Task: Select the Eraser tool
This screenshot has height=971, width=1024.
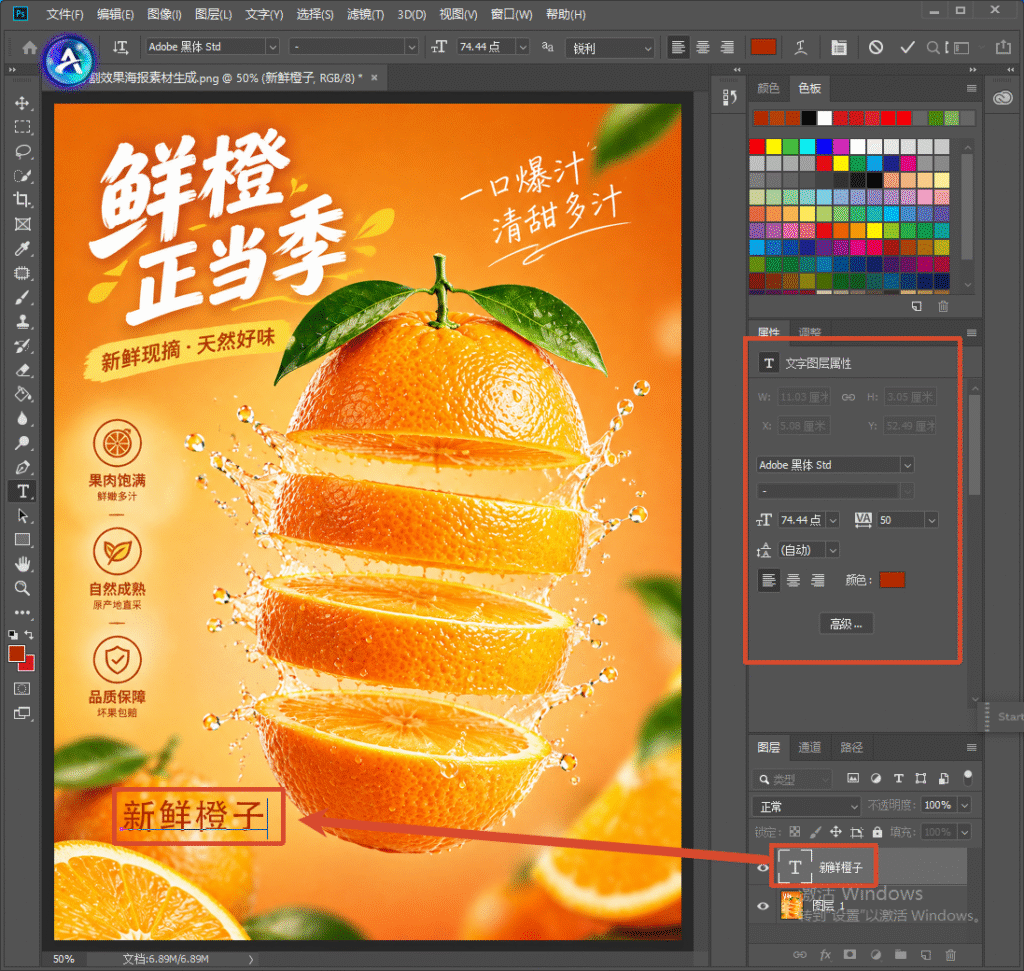Action: pos(22,370)
